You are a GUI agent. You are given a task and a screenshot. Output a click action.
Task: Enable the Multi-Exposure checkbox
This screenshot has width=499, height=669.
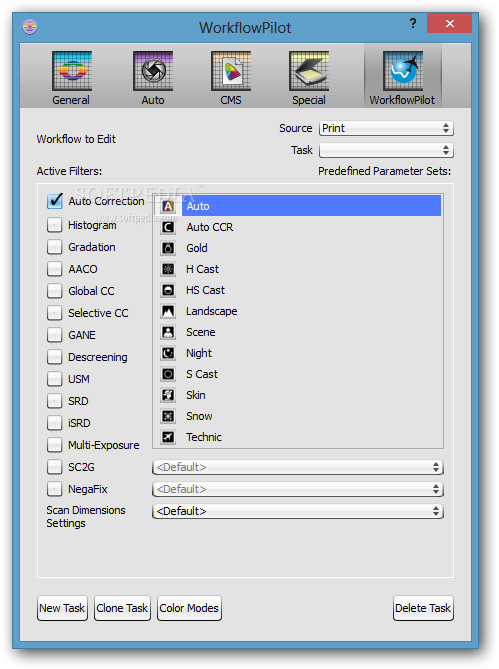click(x=55, y=445)
